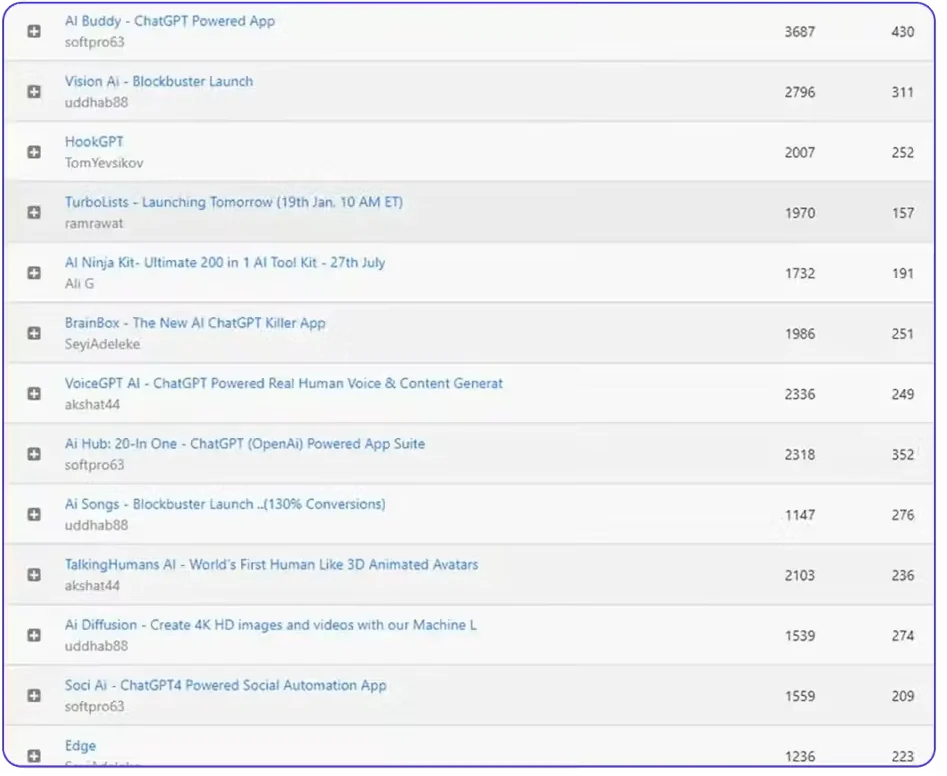Open Ai Hub: 20-In One App Suite link
947x776 pixels.
click(x=245, y=444)
